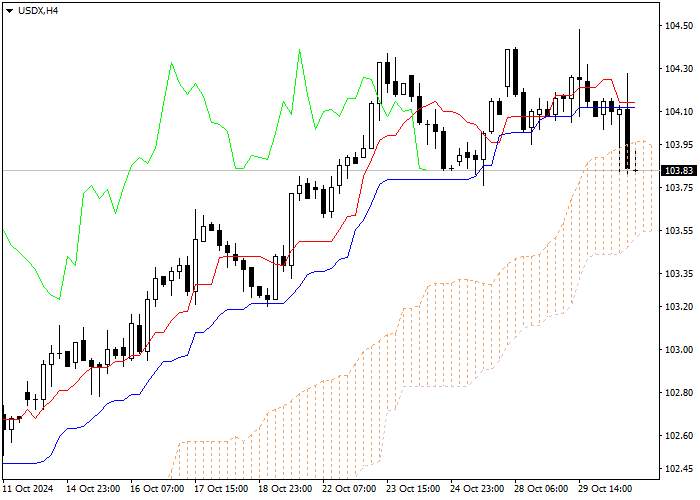The width and height of the screenshot is (700, 500).
Task: Select the 11 Oct 2024 date label
Action: tap(28, 489)
